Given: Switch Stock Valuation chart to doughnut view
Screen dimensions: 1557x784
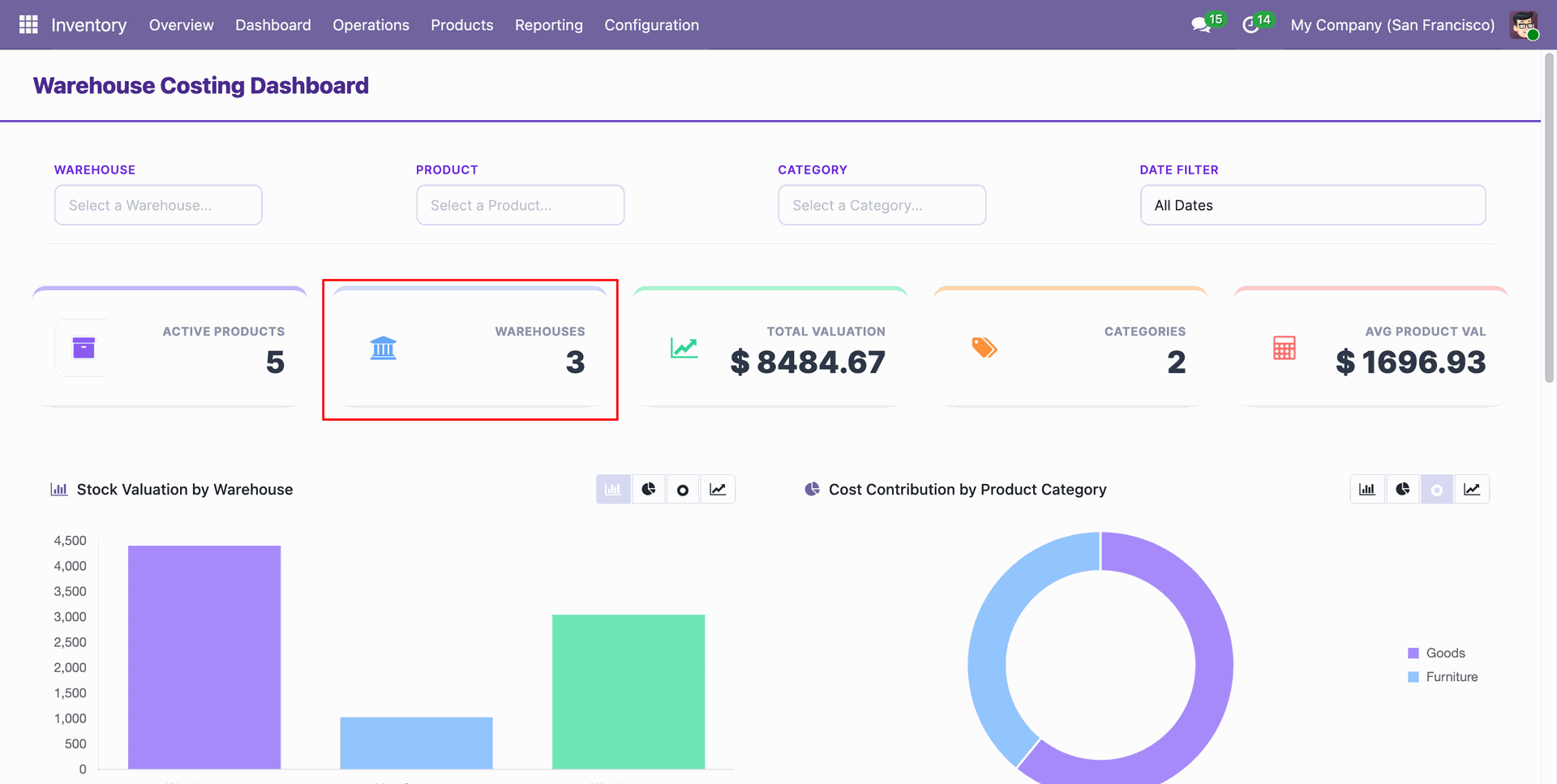Looking at the screenshot, I should coord(683,490).
